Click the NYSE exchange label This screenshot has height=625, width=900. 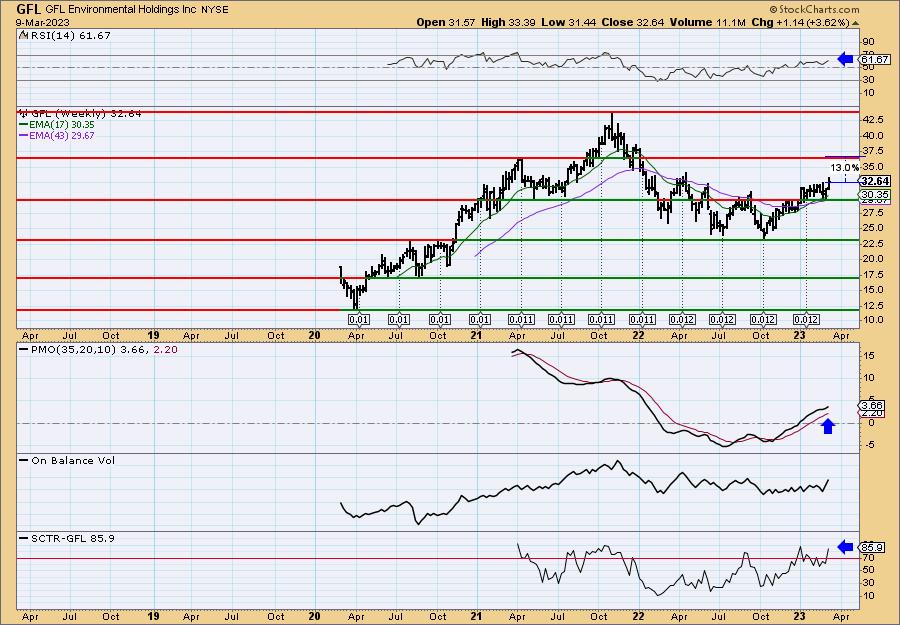click(x=216, y=10)
